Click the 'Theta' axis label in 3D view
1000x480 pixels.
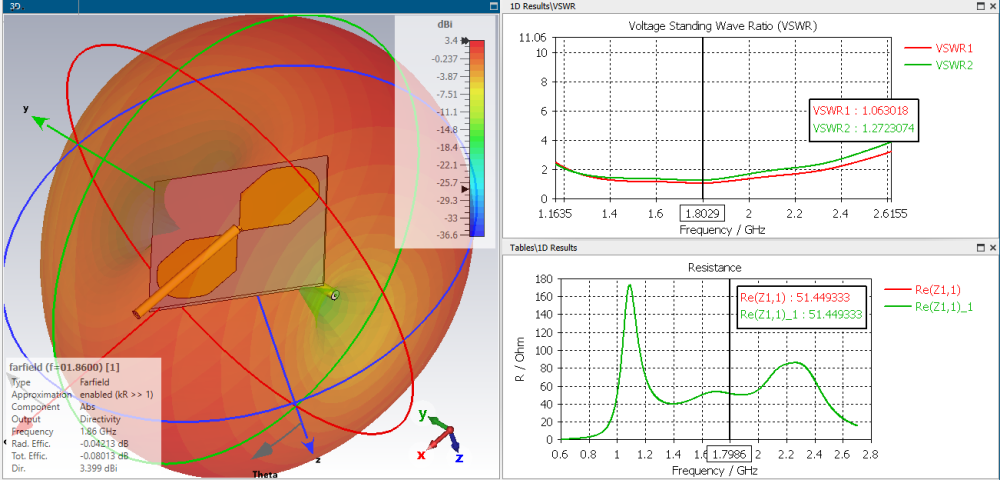tap(265, 474)
